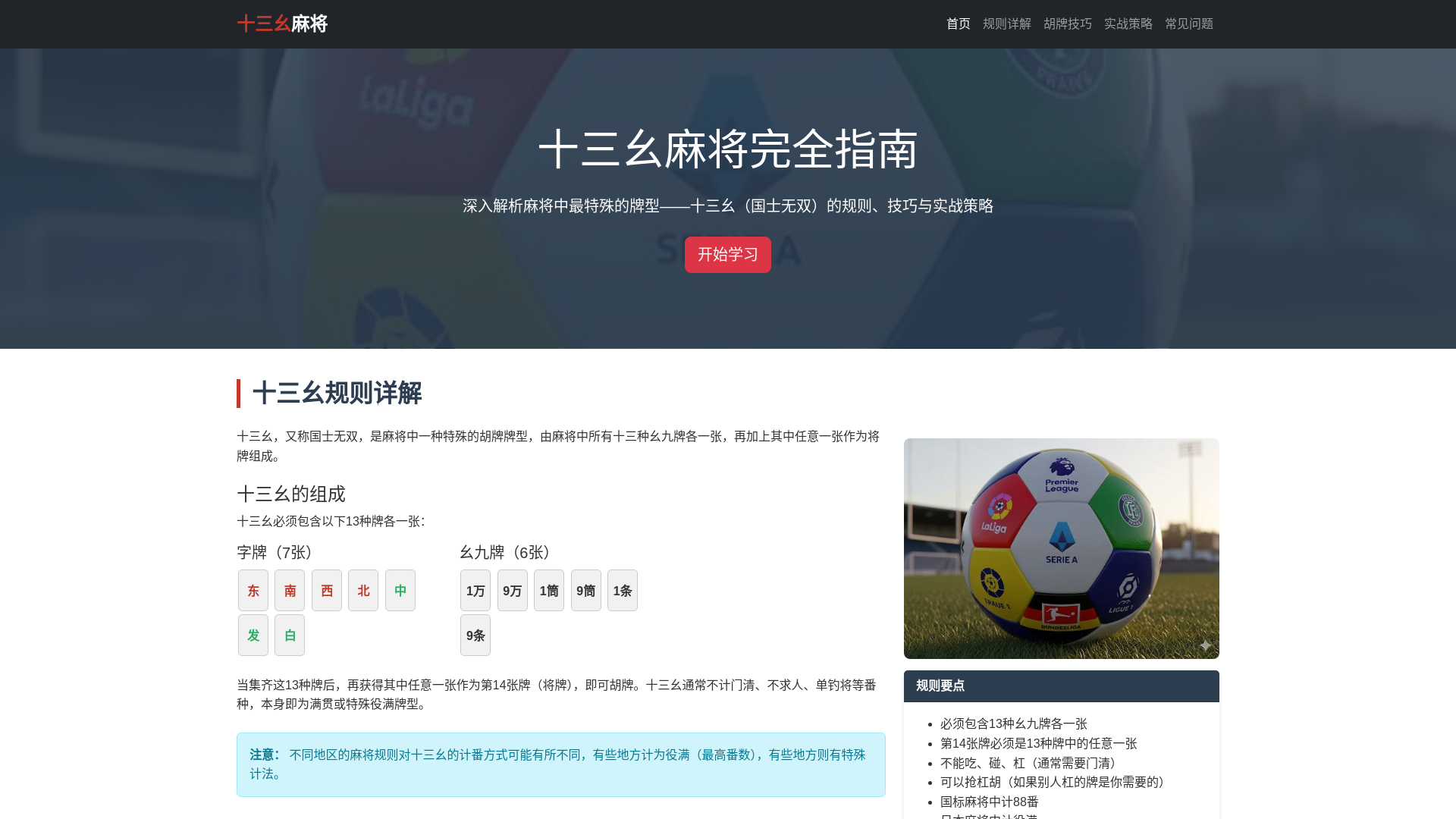Open 常见问题 from the navigation bar
The height and width of the screenshot is (819, 1456).
pyautogui.click(x=1189, y=24)
